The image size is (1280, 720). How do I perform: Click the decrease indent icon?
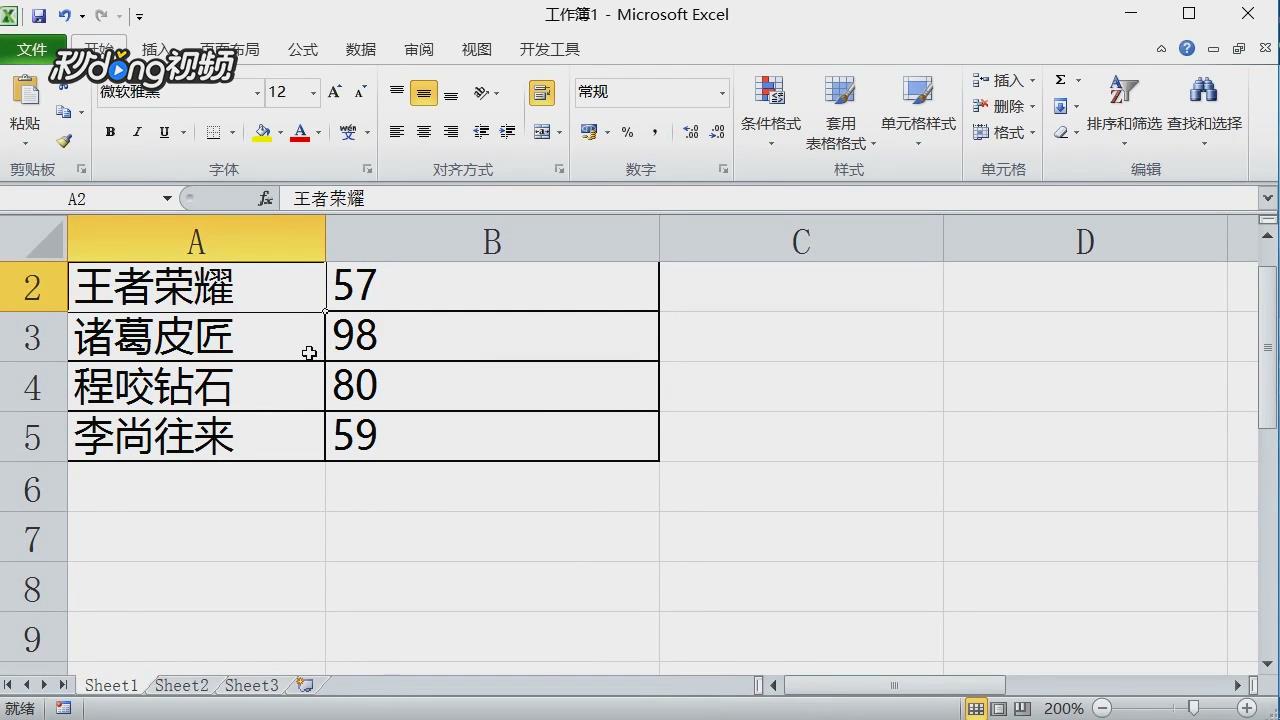click(x=481, y=132)
